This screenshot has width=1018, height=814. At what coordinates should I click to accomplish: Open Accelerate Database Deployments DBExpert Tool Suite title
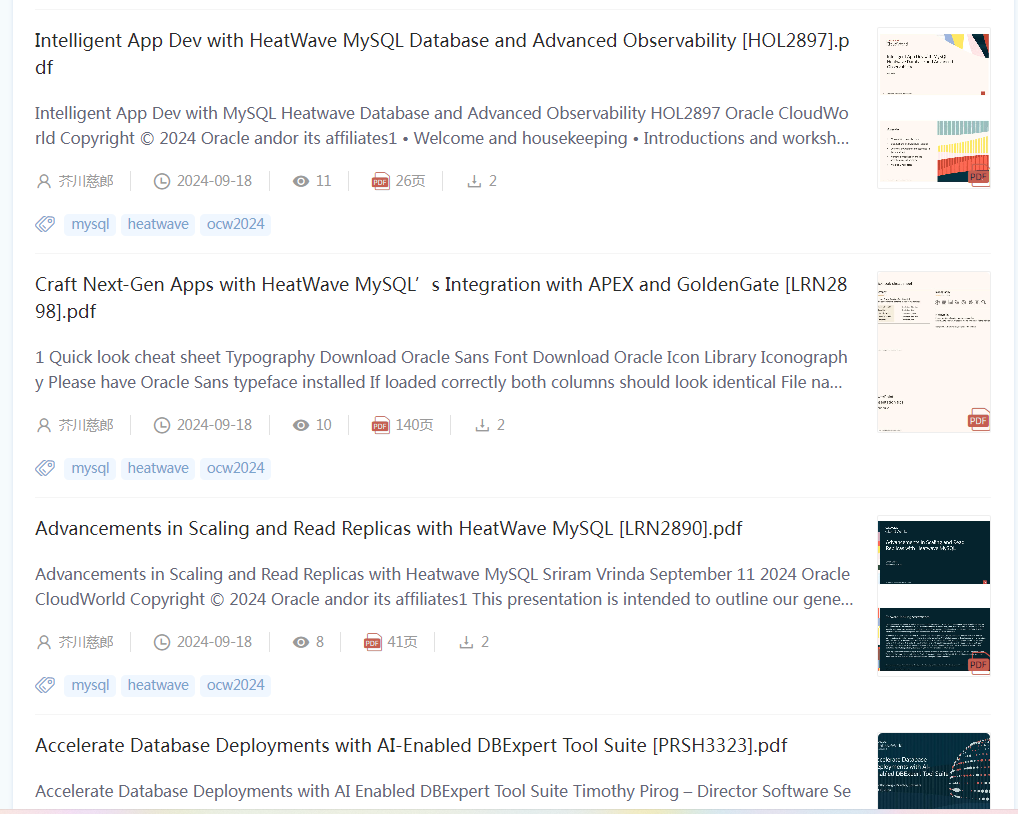point(411,745)
